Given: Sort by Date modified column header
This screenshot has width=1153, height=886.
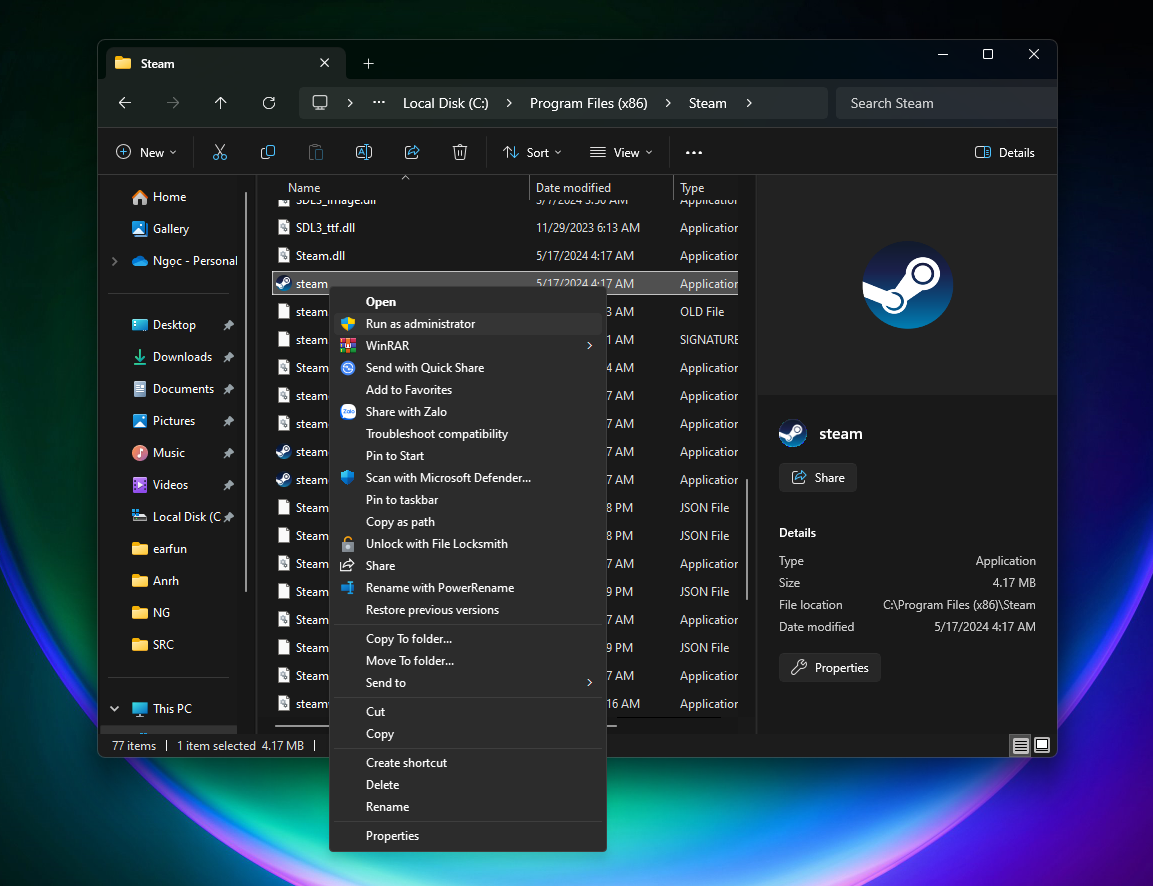Looking at the screenshot, I should (601, 187).
